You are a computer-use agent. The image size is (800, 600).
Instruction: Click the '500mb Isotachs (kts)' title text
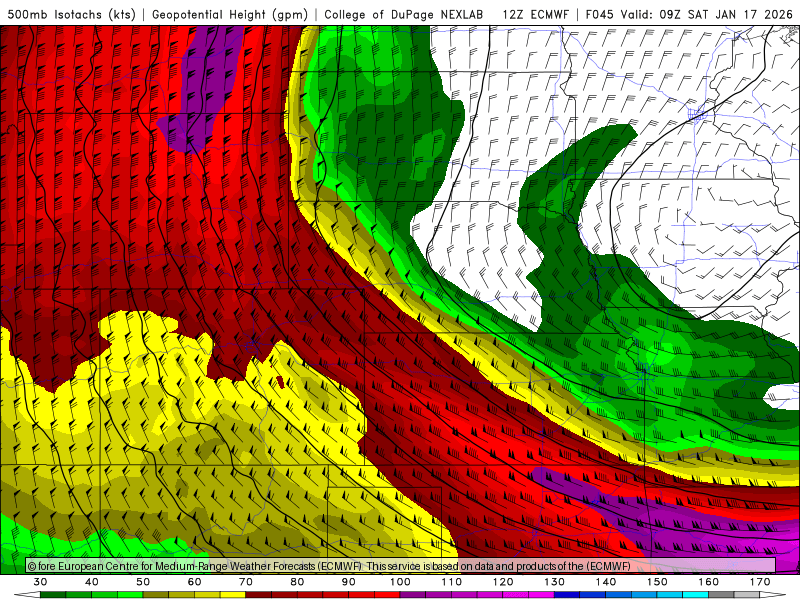72,14
